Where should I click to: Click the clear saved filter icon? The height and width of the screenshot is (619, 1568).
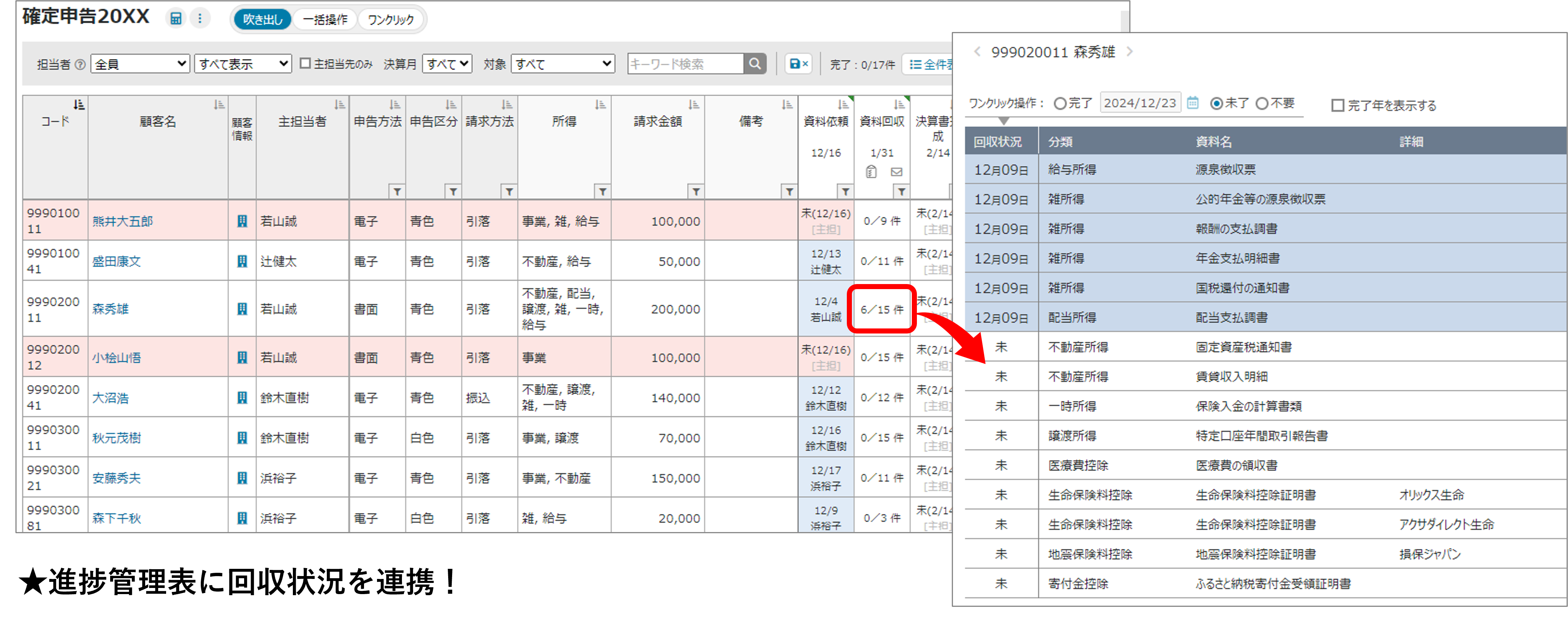tap(798, 64)
